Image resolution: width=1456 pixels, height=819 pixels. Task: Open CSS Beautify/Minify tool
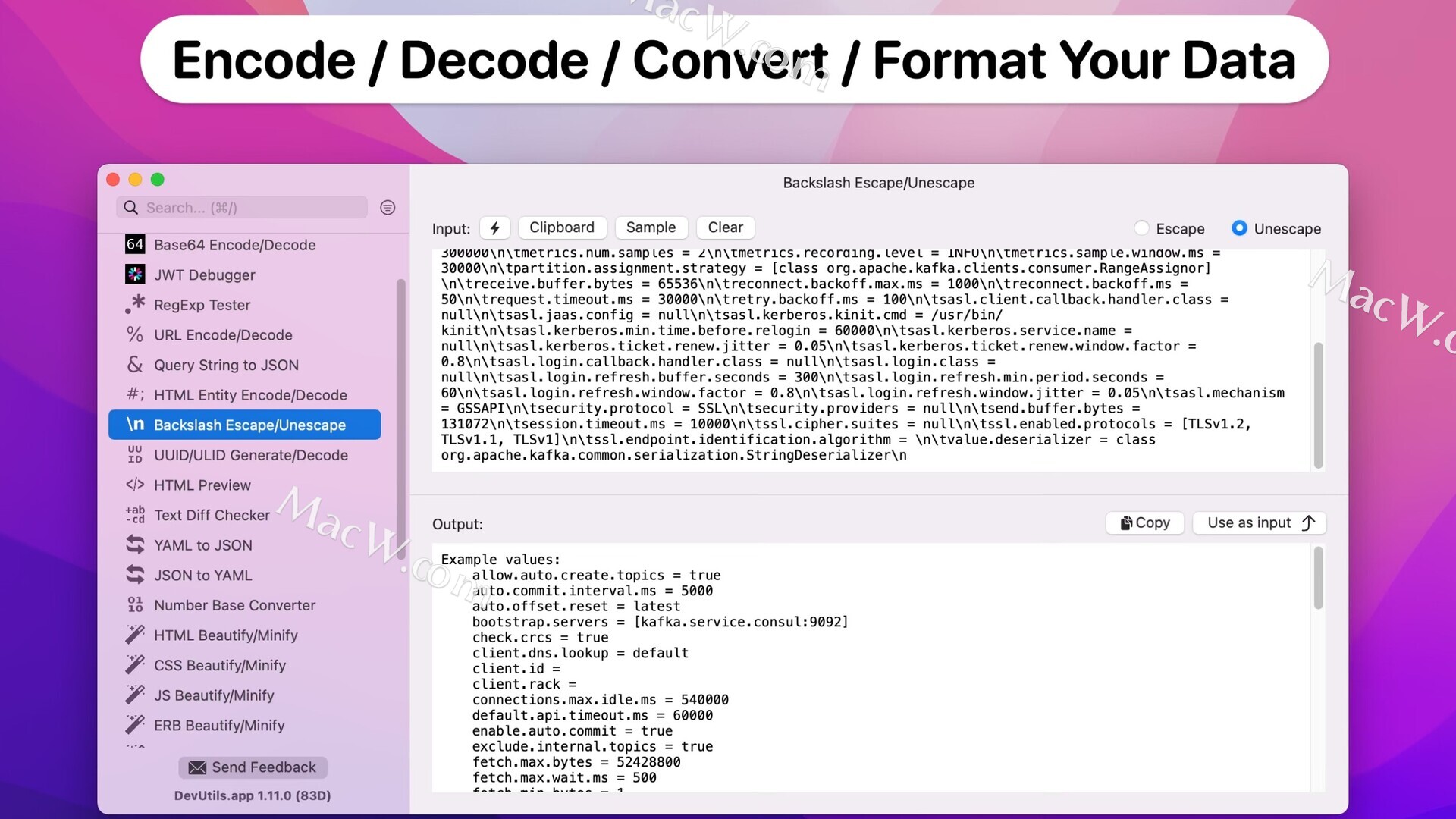pos(219,665)
